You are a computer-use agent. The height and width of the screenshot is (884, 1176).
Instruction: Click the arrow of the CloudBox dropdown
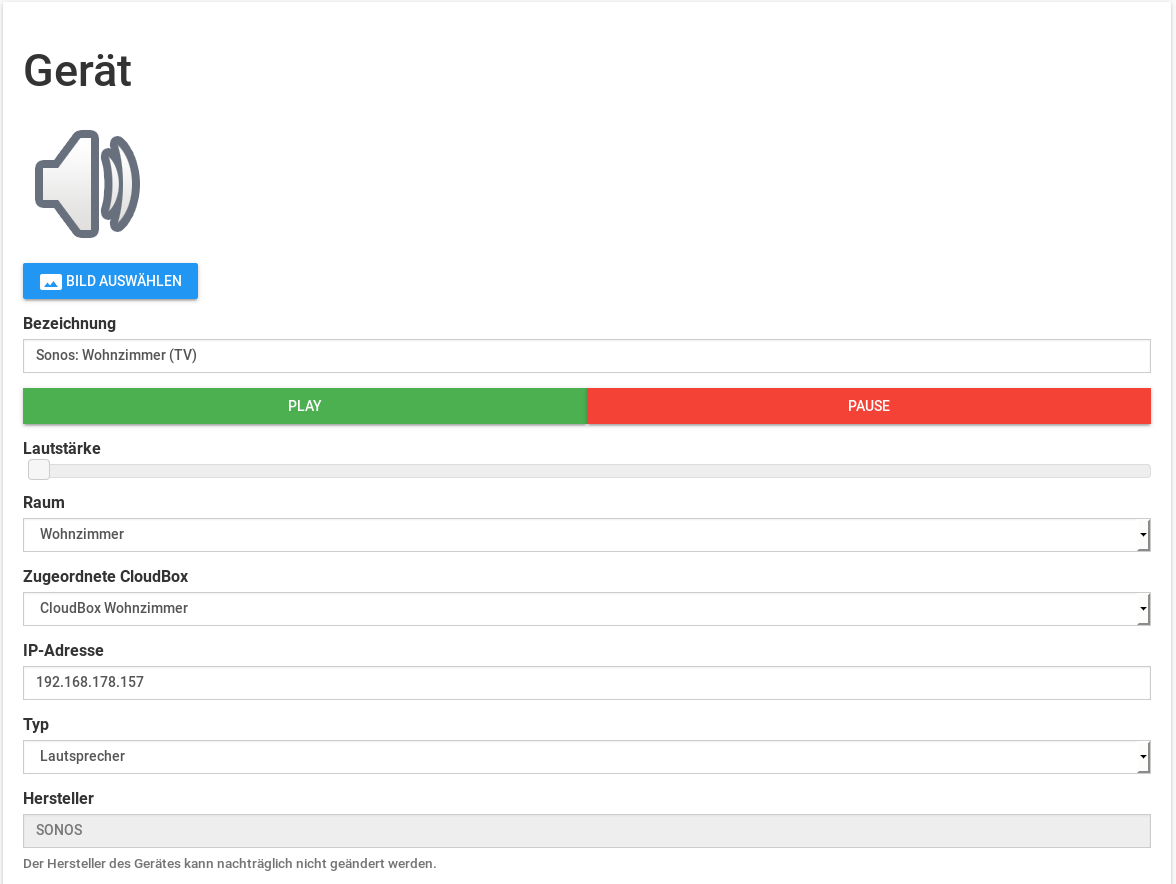(1142, 610)
